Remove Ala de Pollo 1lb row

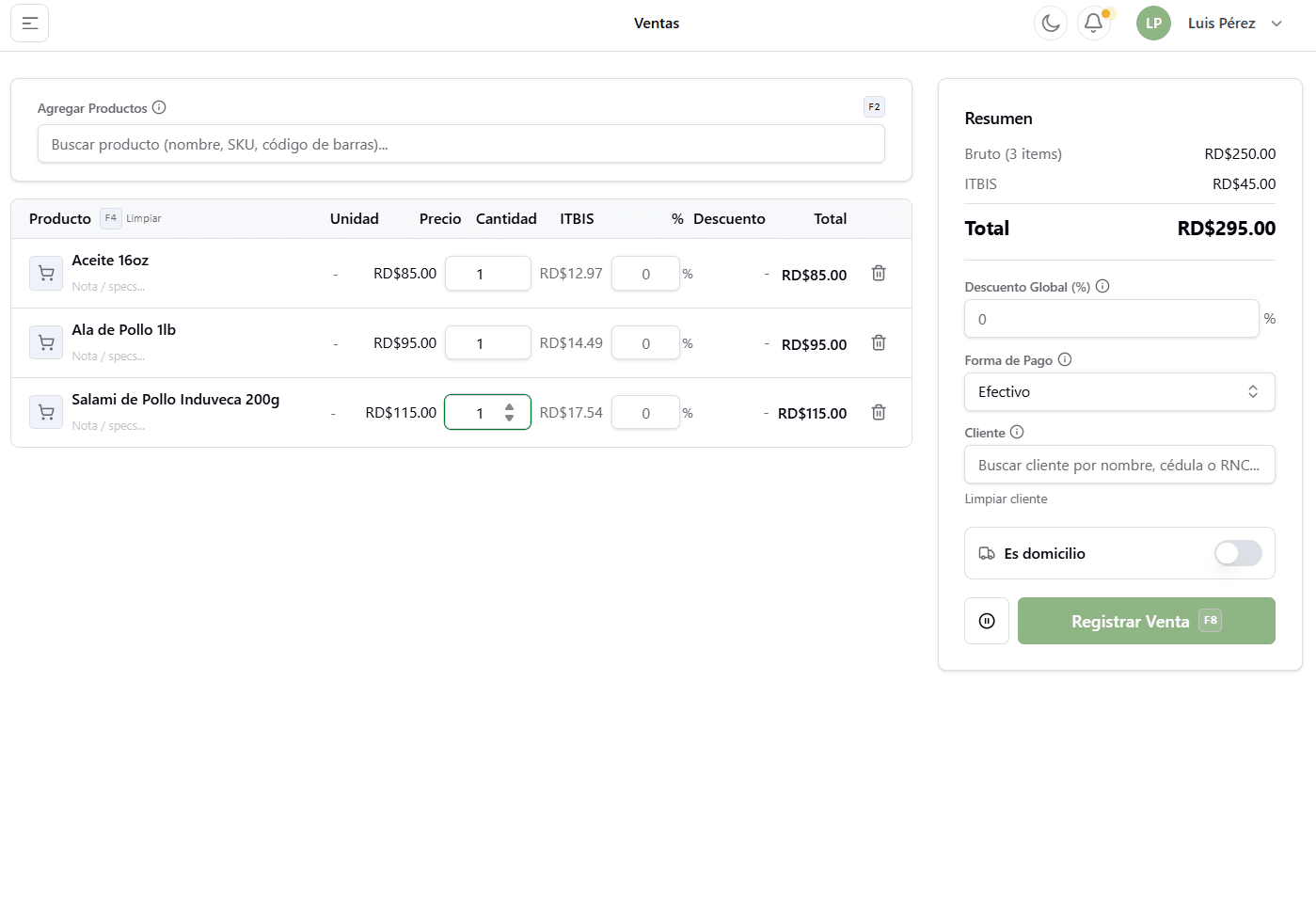tap(879, 343)
